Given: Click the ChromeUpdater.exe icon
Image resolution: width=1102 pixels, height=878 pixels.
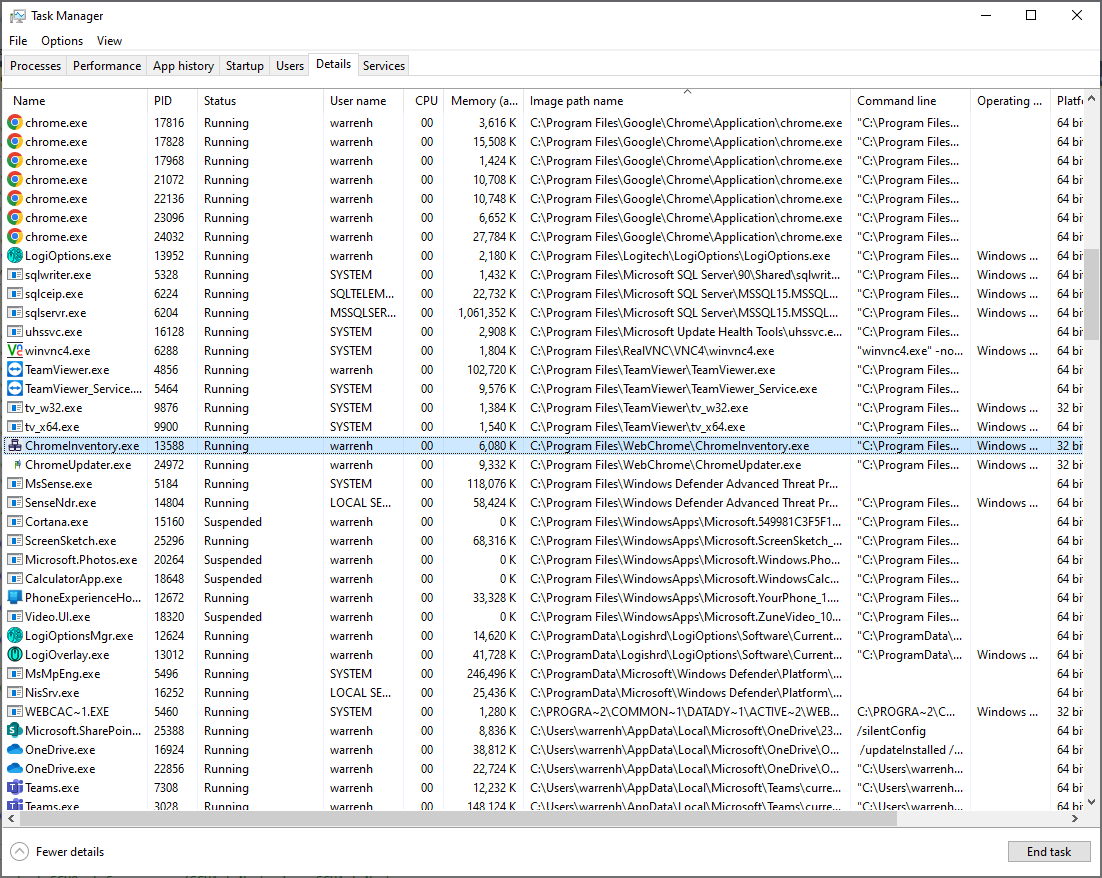Looking at the screenshot, I should tap(17, 465).
